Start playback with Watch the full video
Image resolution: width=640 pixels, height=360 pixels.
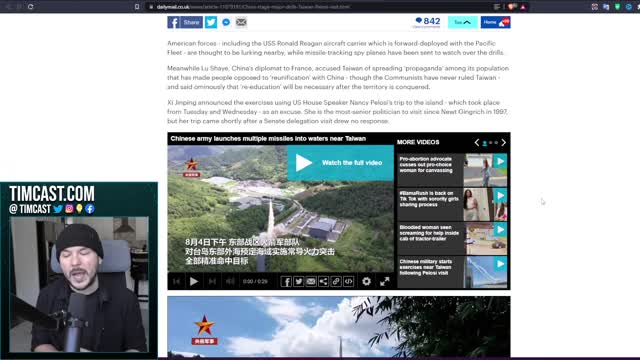340,163
